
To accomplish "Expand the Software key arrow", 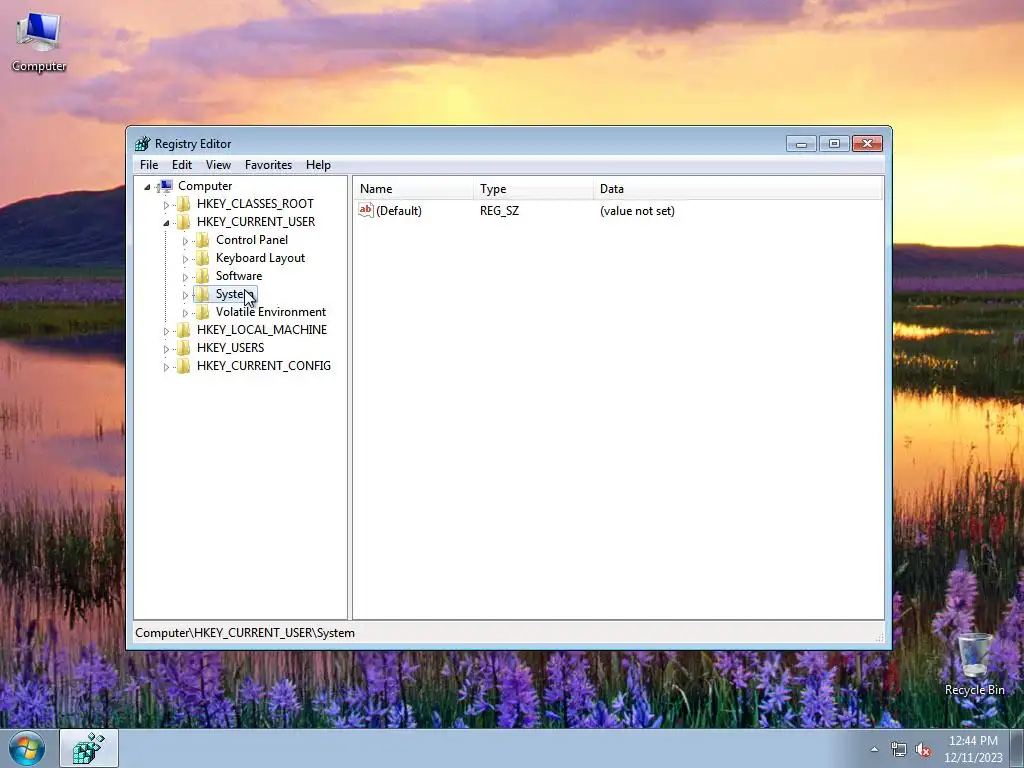I will tap(185, 277).
